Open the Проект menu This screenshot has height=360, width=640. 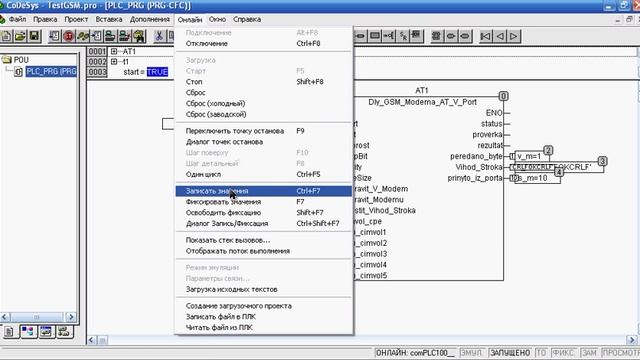[x=76, y=19]
